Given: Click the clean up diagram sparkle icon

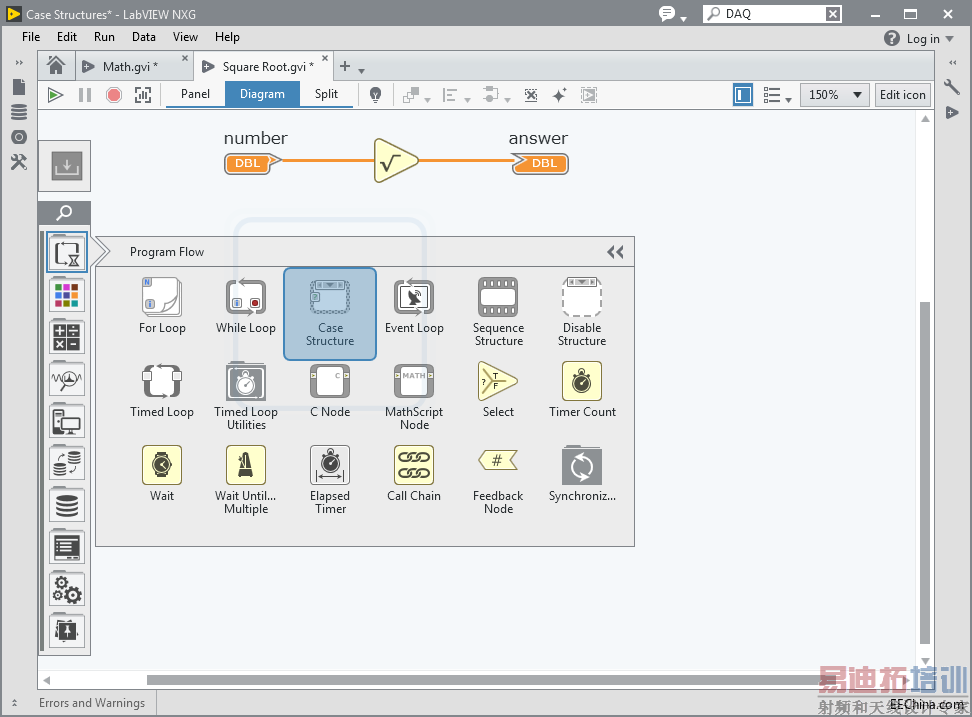Looking at the screenshot, I should [x=559, y=95].
